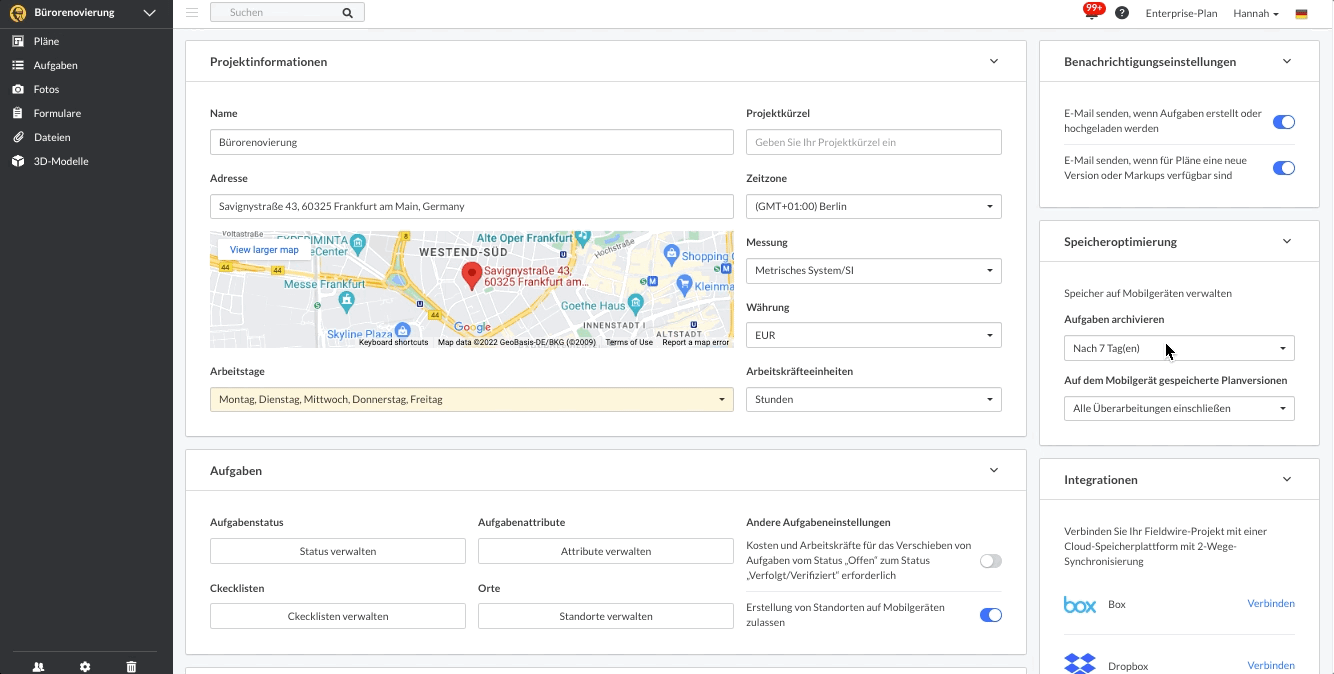Open the project switcher chevron next to Bürorenovierung

pyautogui.click(x=150, y=13)
